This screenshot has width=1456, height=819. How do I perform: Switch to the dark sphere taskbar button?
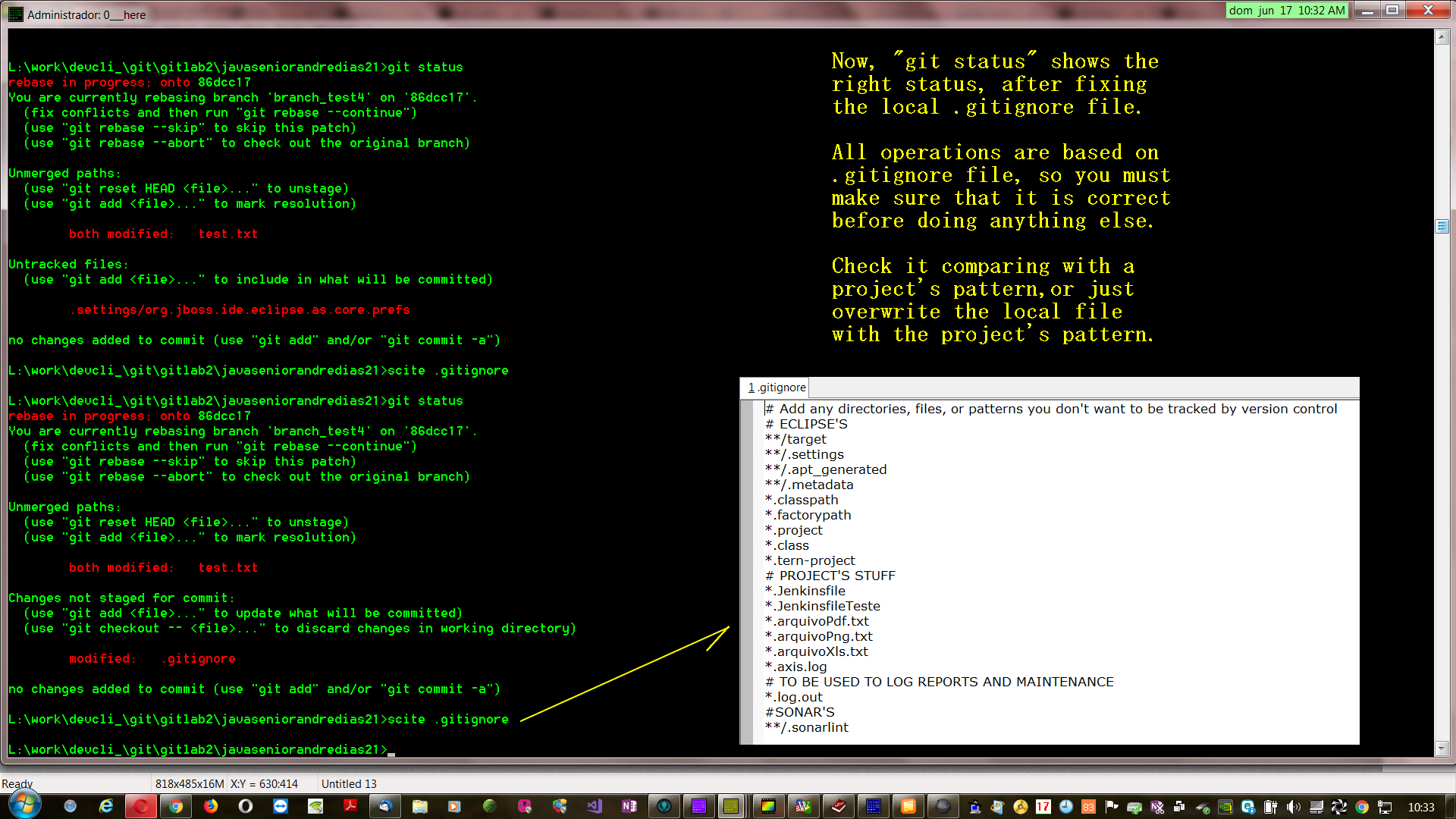(943, 806)
